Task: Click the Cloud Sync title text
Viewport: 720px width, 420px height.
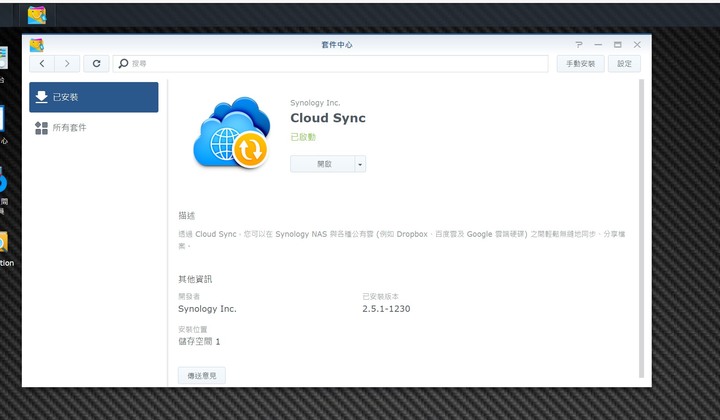Action: (328, 118)
